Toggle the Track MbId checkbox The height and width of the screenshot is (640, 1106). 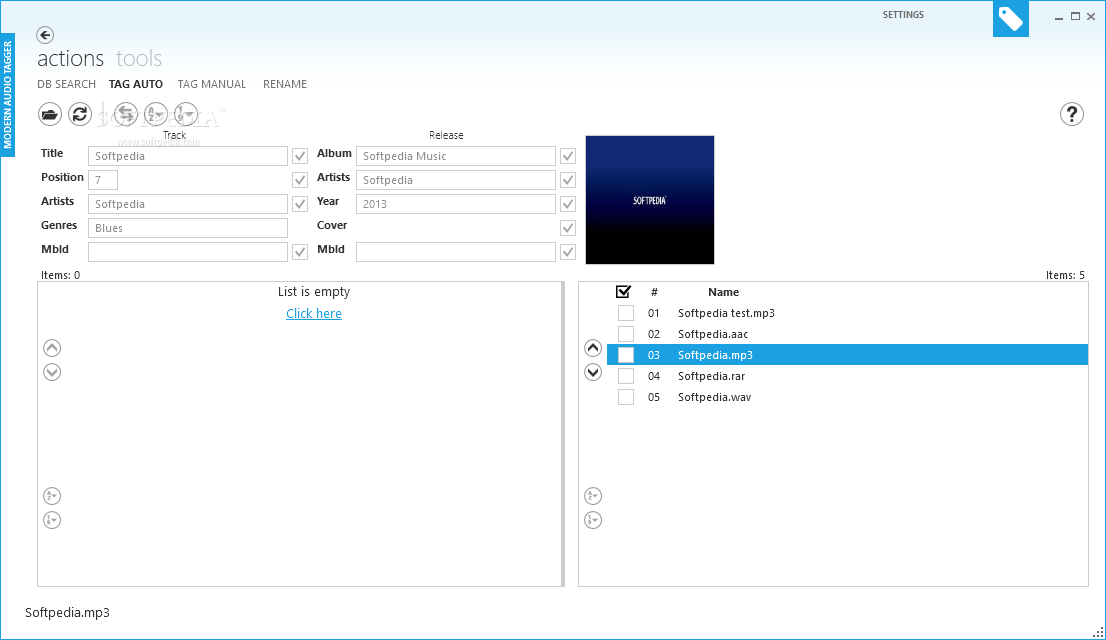[300, 252]
